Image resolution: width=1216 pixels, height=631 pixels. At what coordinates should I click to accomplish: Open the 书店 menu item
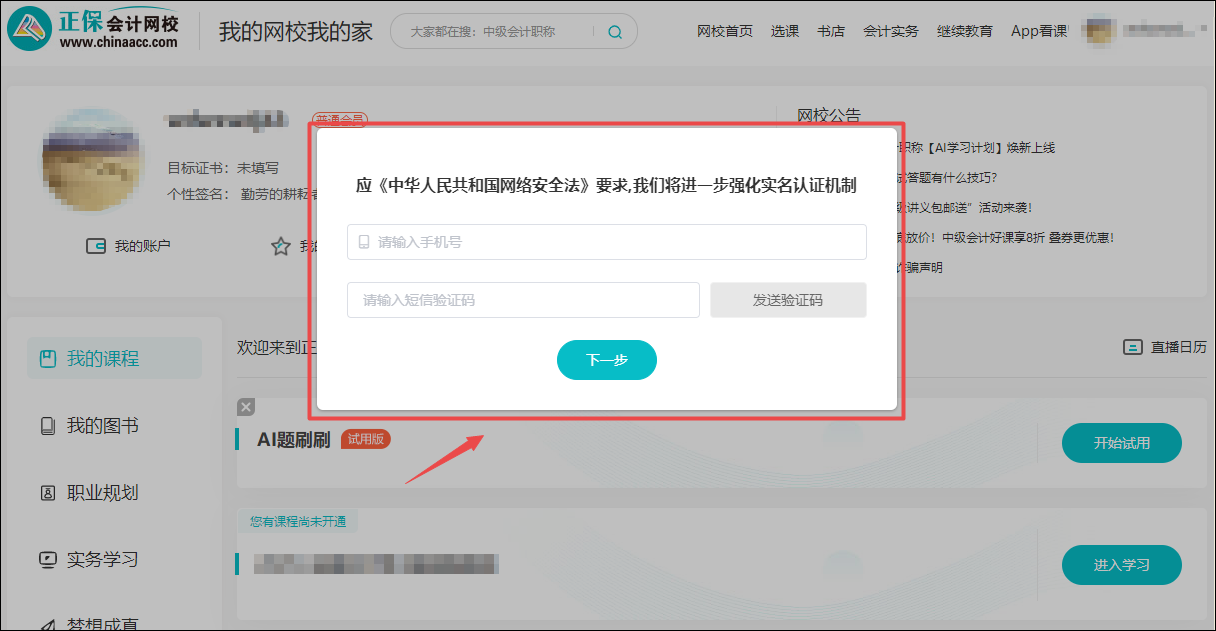[x=831, y=31]
